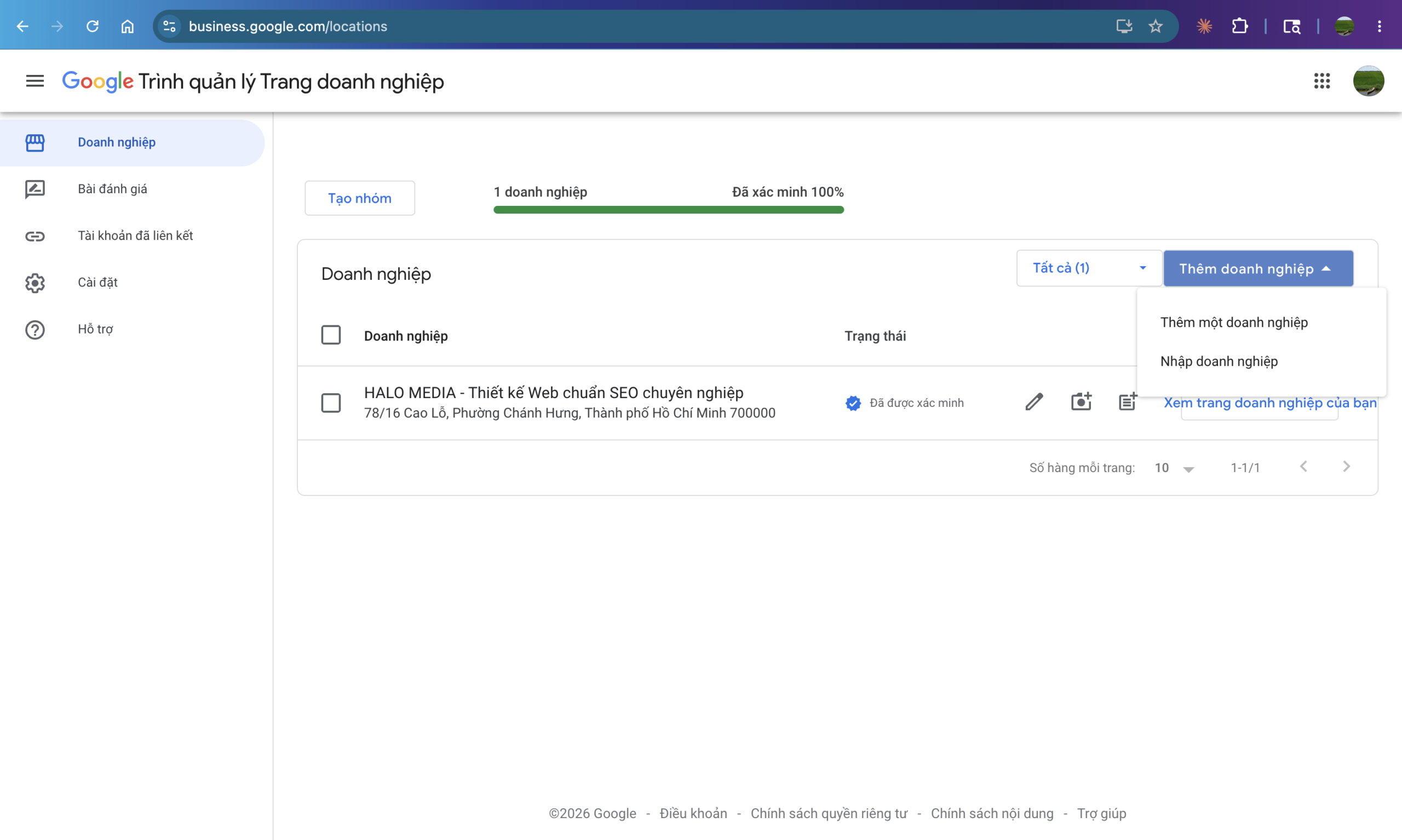Open Google apps grid

pos(1321,81)
